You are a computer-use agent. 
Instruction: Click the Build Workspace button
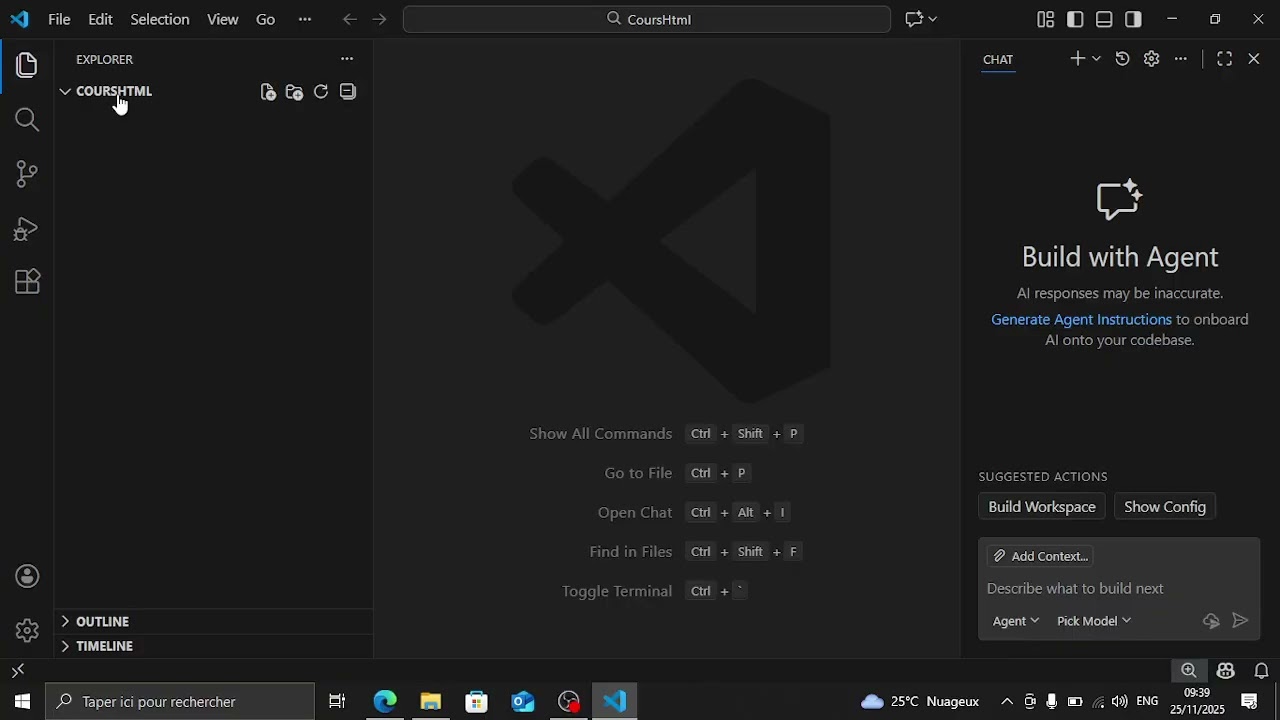coord(1042,507)
